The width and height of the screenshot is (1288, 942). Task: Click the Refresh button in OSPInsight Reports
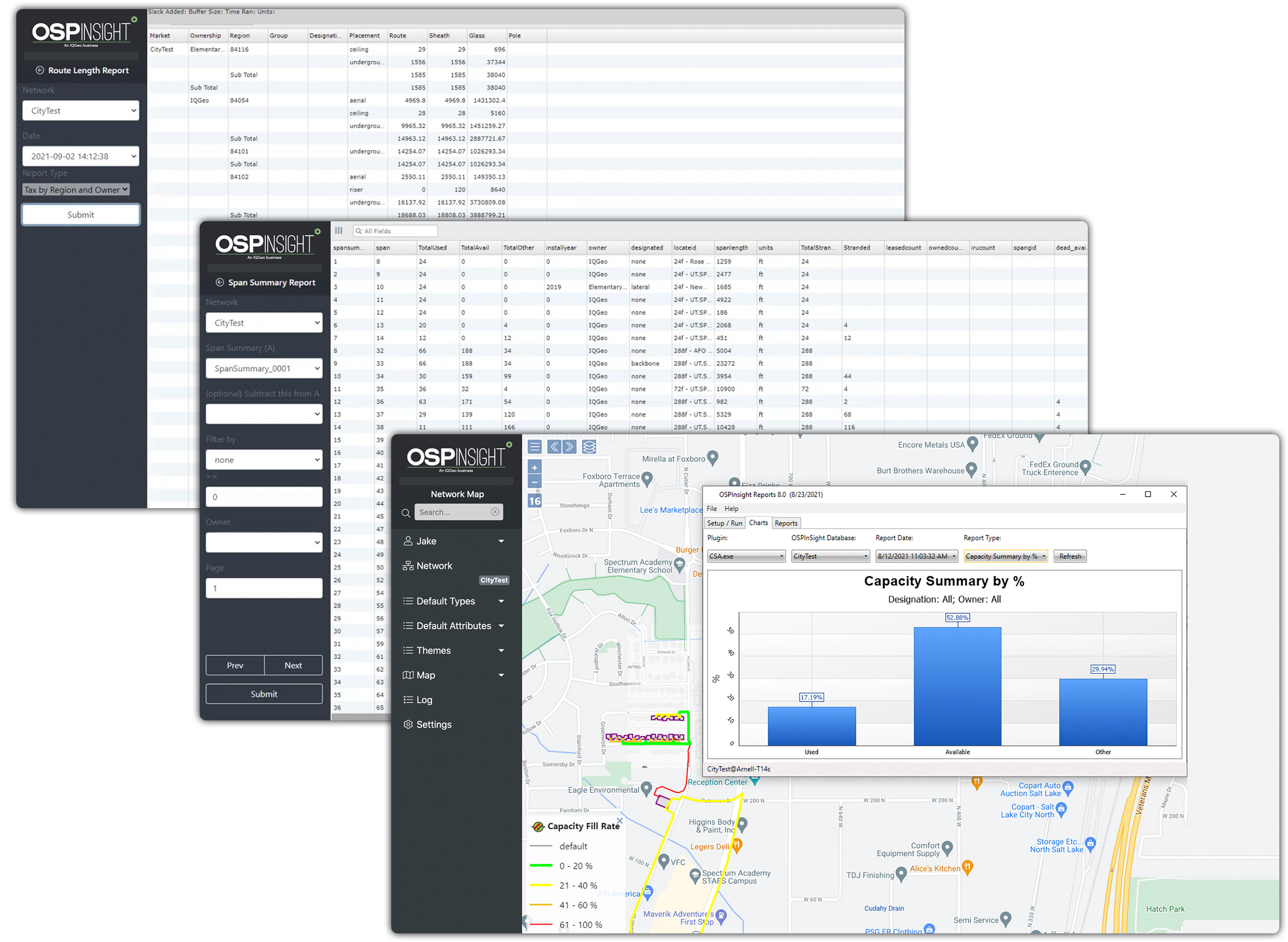(x=1070, y=556)
